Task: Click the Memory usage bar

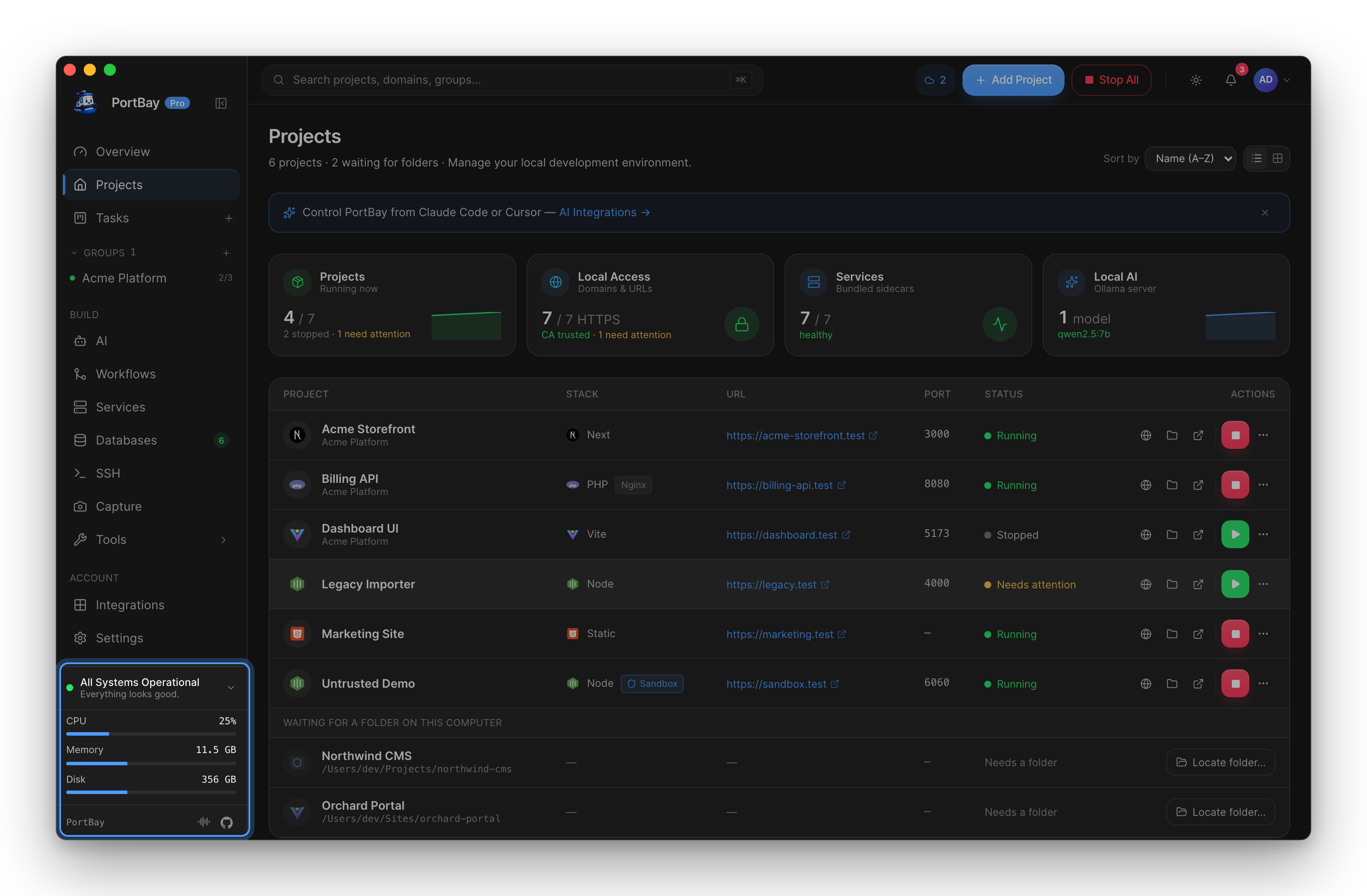Action: click(x=151, y=764)
